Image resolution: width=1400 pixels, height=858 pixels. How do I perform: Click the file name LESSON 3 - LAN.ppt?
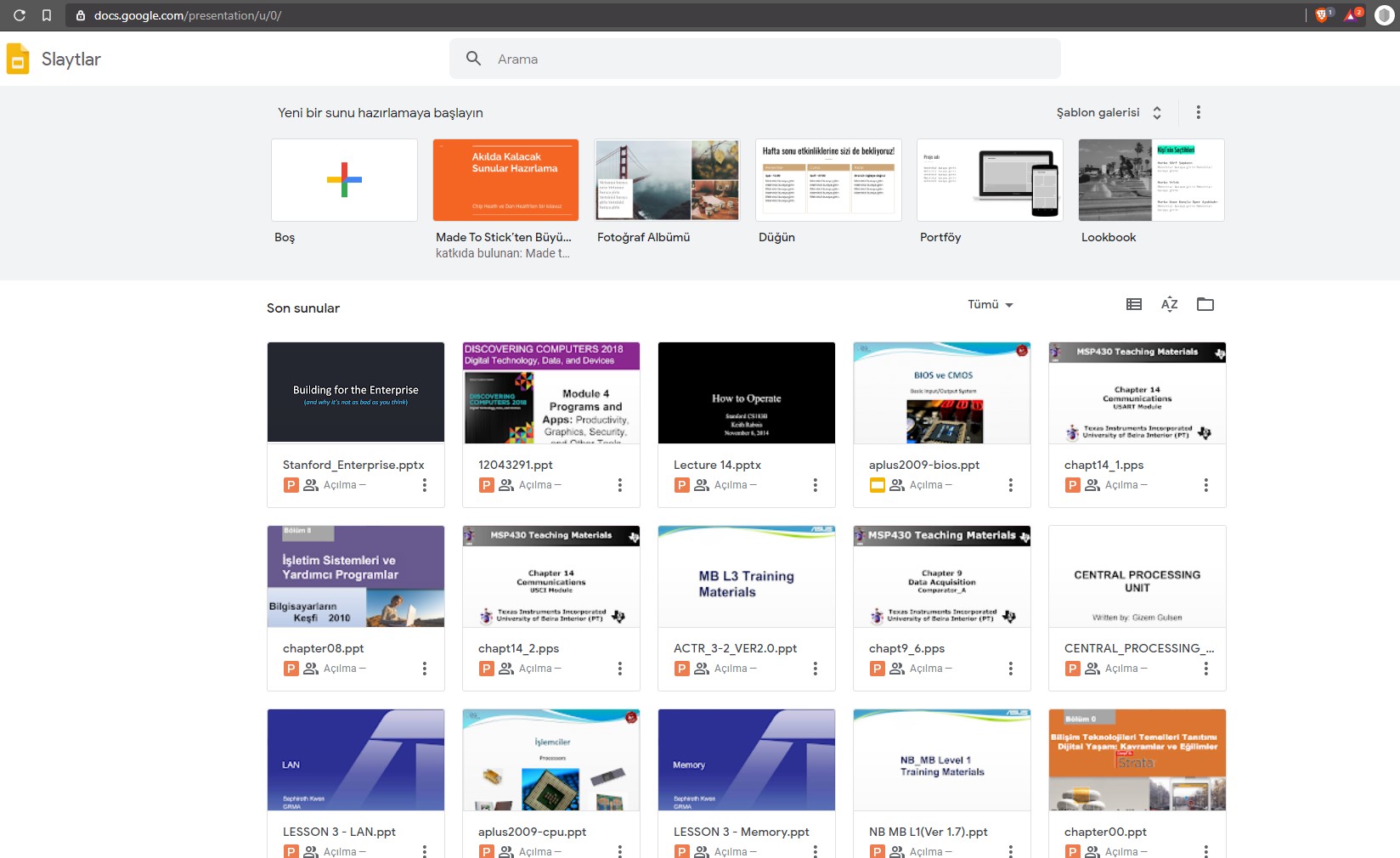pyautogui.click(x=339, y=832)
